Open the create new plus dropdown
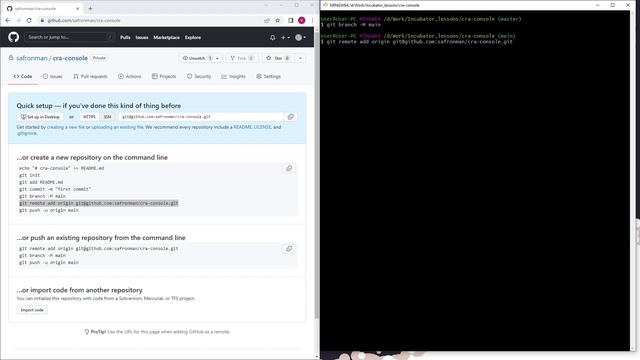The width and height of the screenshot is (640, 360). point(285,38)
